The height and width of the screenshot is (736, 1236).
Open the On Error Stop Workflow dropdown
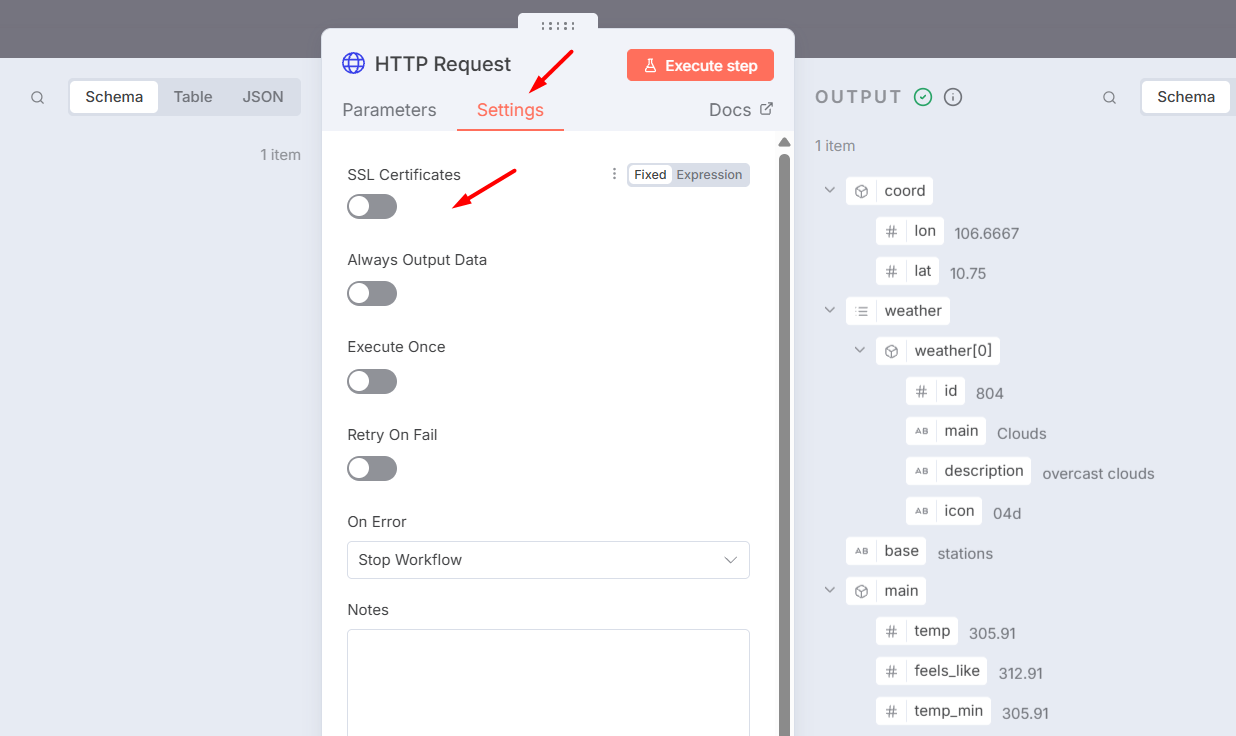(548, 560)
